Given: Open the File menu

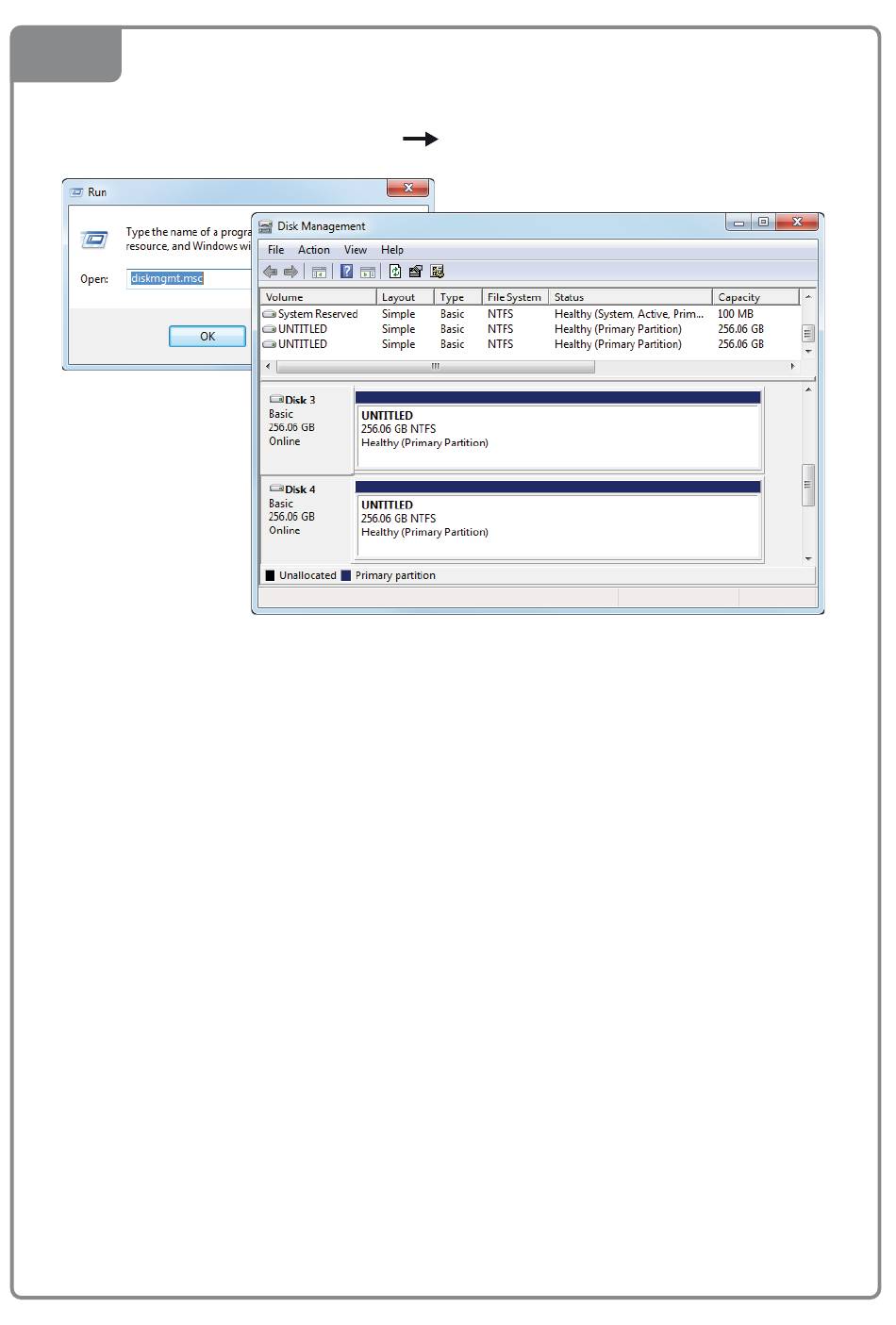Looking at the screenshot, I should click(x=275, y=250).
